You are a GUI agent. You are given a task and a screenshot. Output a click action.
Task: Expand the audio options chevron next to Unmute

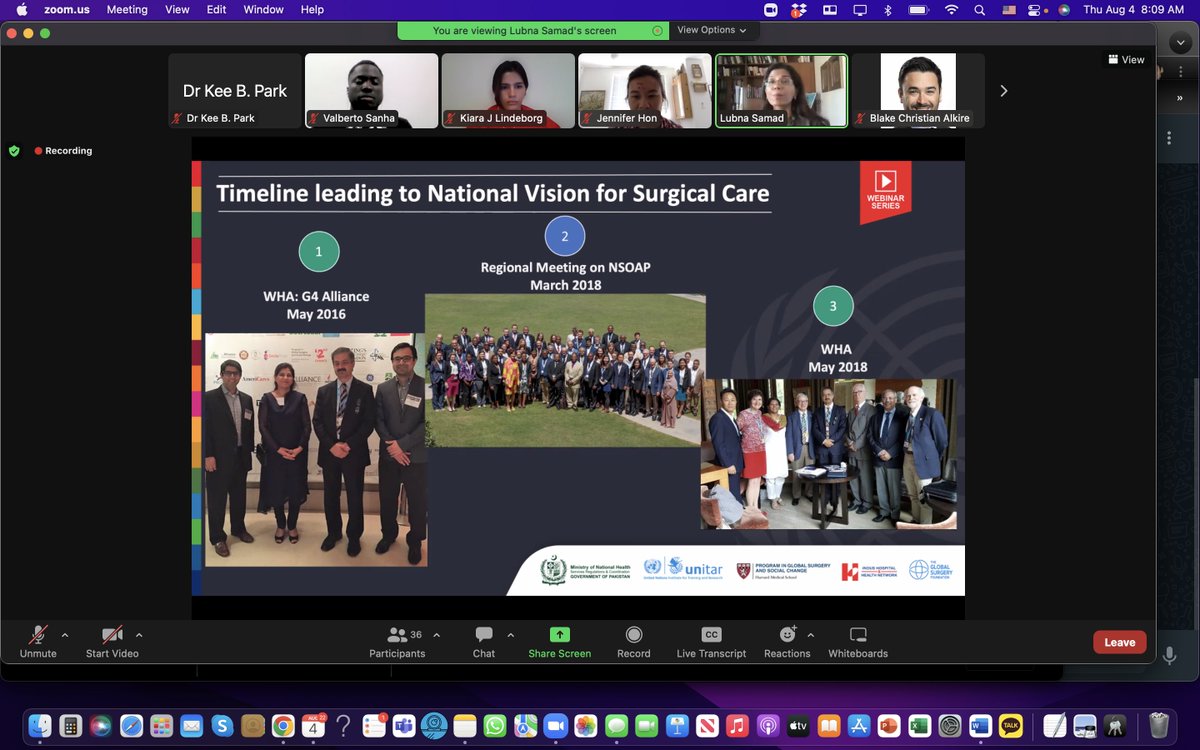(x=64, y=634)
